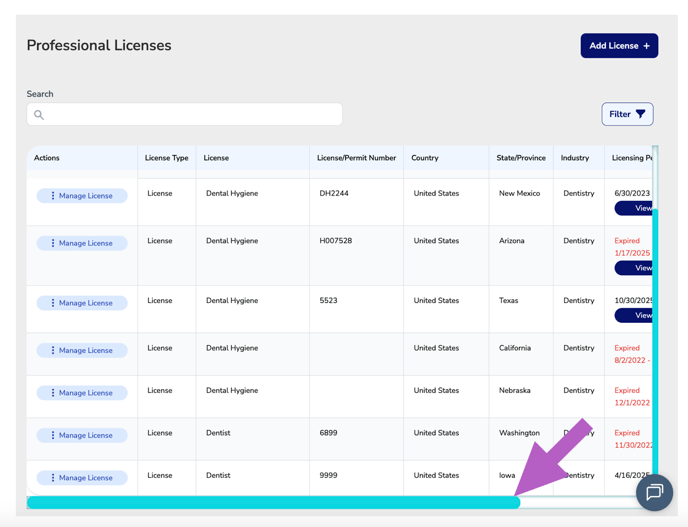Open Manage License menu for Nebraska row

(x=82, y=393)
